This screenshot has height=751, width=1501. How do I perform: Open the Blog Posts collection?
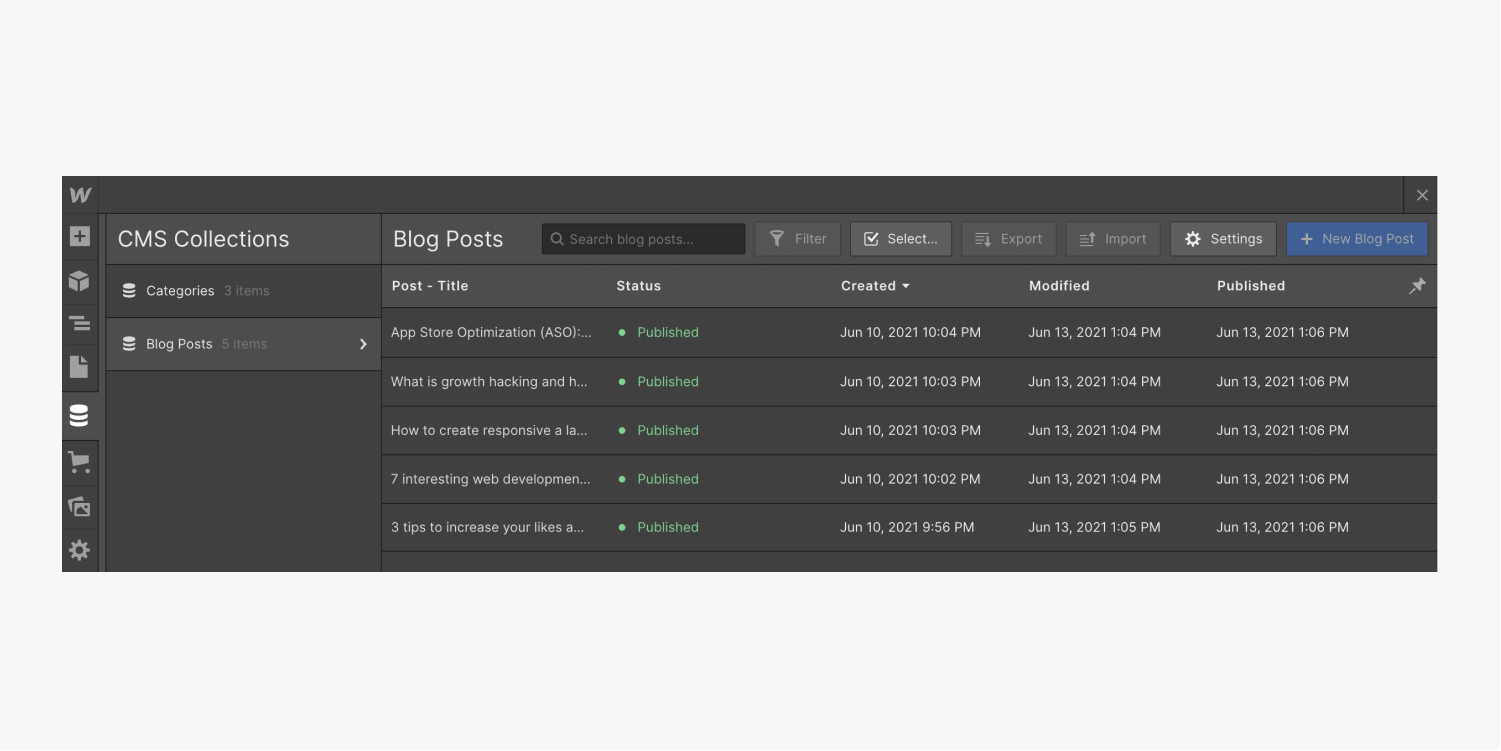243,344
